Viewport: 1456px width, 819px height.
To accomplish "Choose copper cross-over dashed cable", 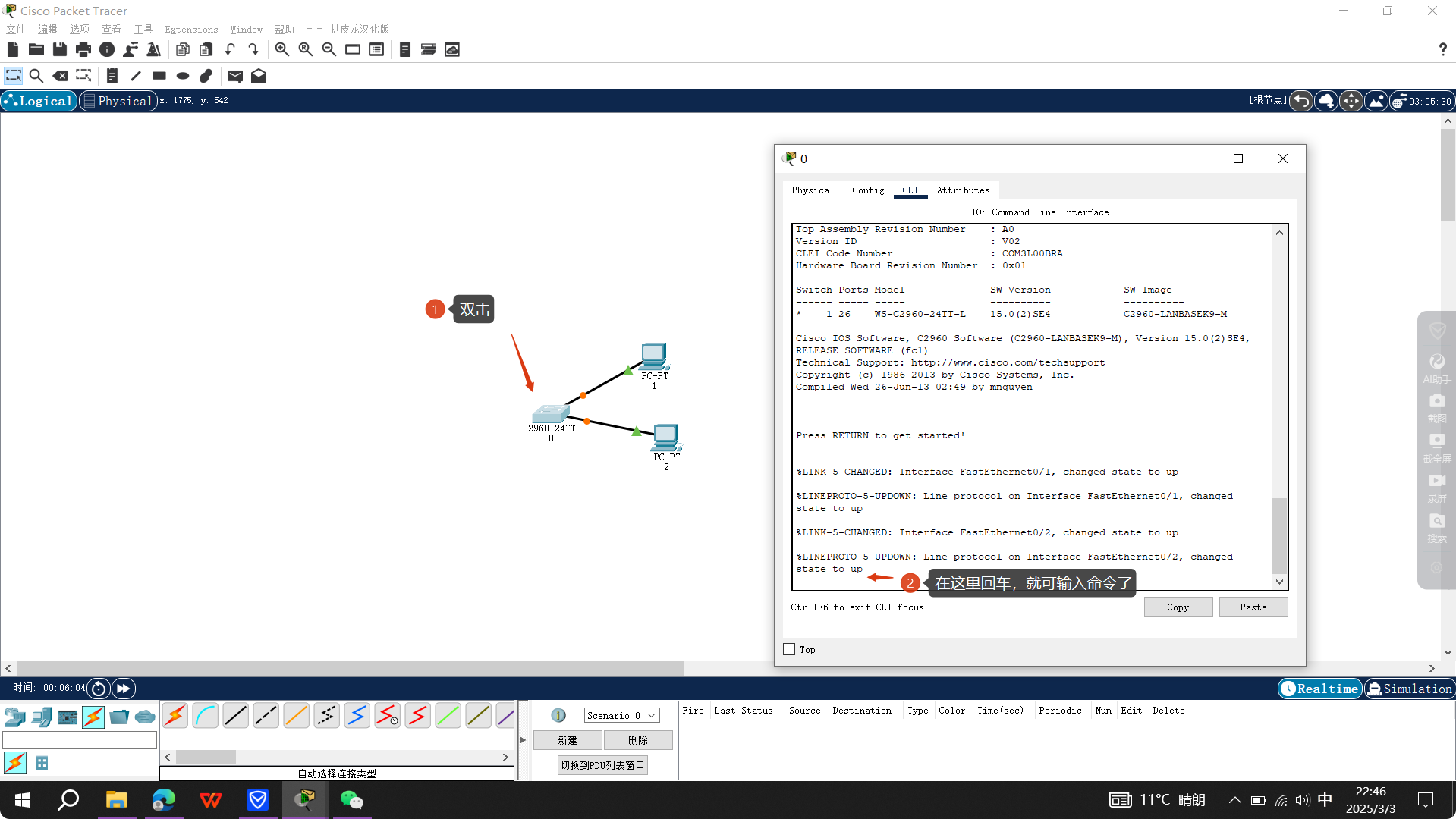I will tap(266, 716).
